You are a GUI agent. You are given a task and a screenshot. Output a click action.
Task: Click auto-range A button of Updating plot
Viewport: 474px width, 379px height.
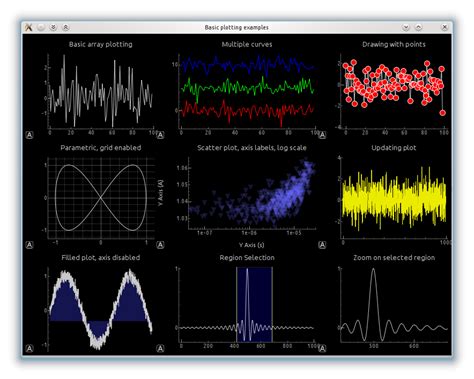point(322,245)
